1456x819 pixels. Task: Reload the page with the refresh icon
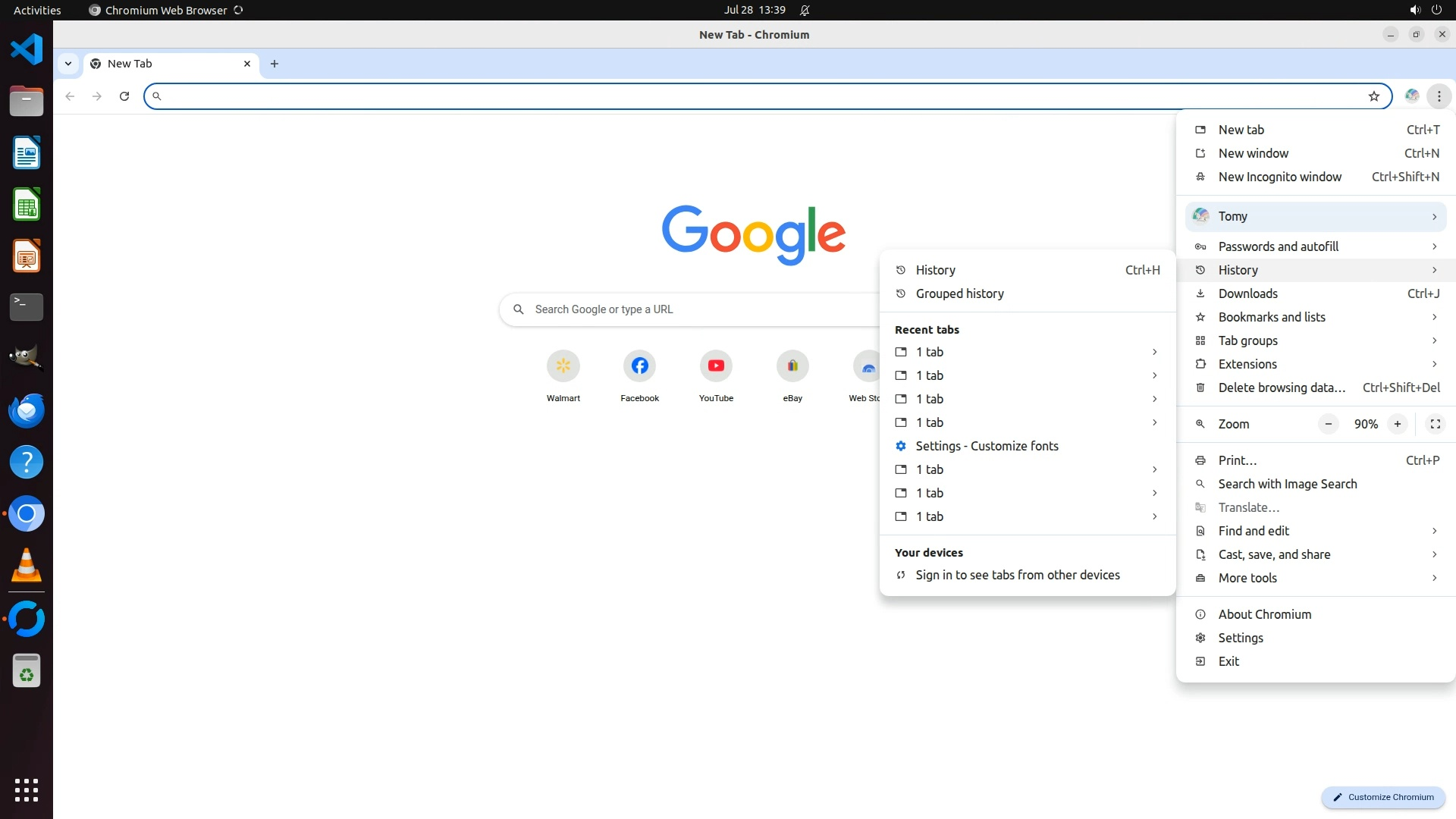coord(124,96)
